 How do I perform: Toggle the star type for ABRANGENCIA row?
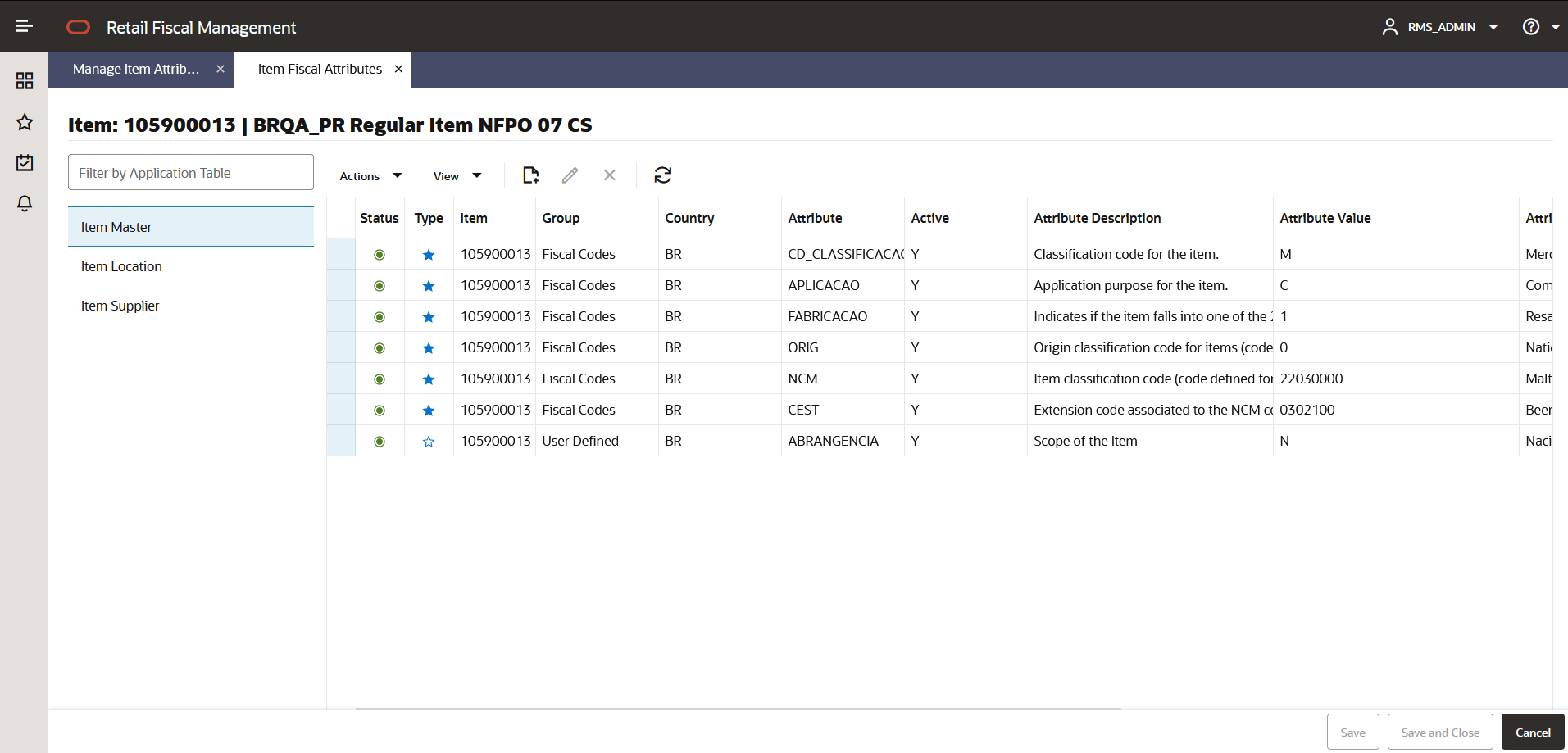(429, 442)
